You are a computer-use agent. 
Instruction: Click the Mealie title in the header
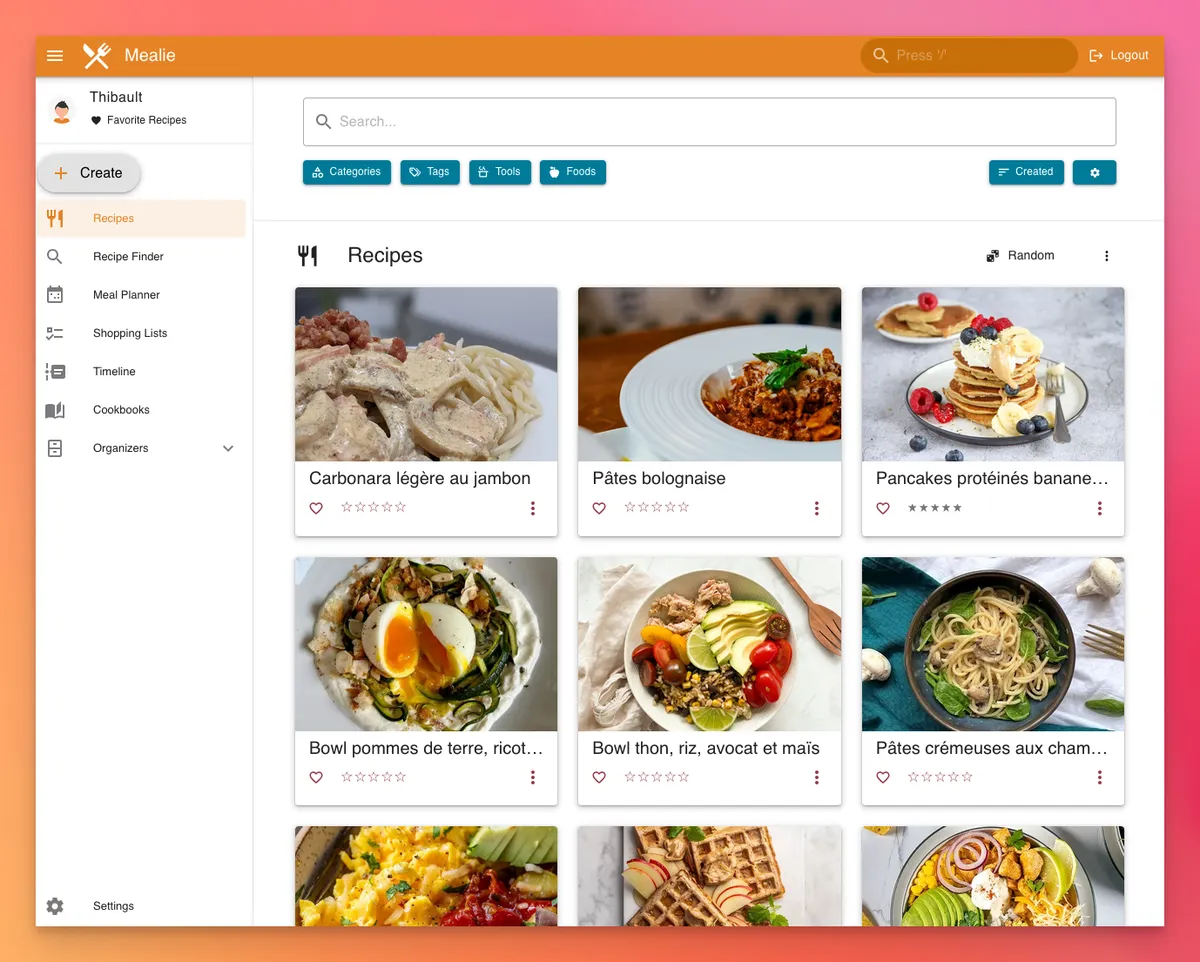click(150, 56)
